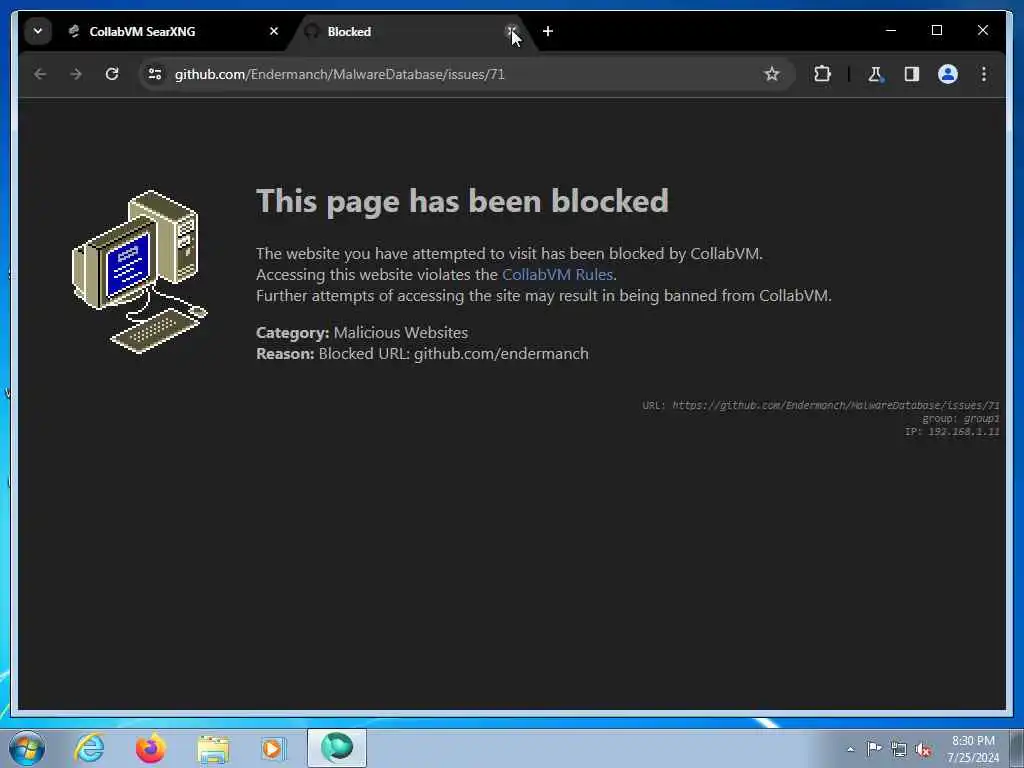Open a new browser tab
The width and height of the screenshot is (1024, 768).
click(547, 31)
